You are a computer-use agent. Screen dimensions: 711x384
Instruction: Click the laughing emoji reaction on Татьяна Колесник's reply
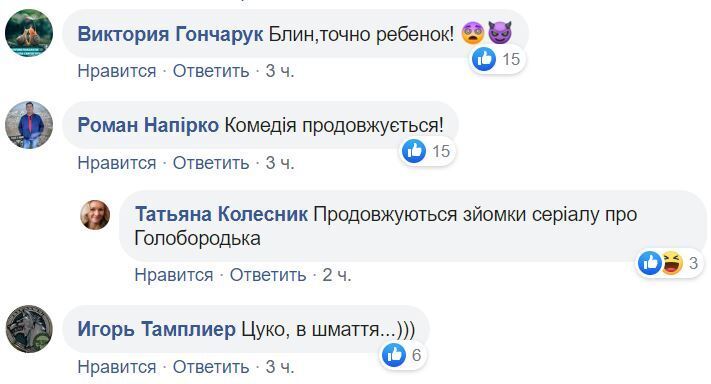[x=672, y=263]
